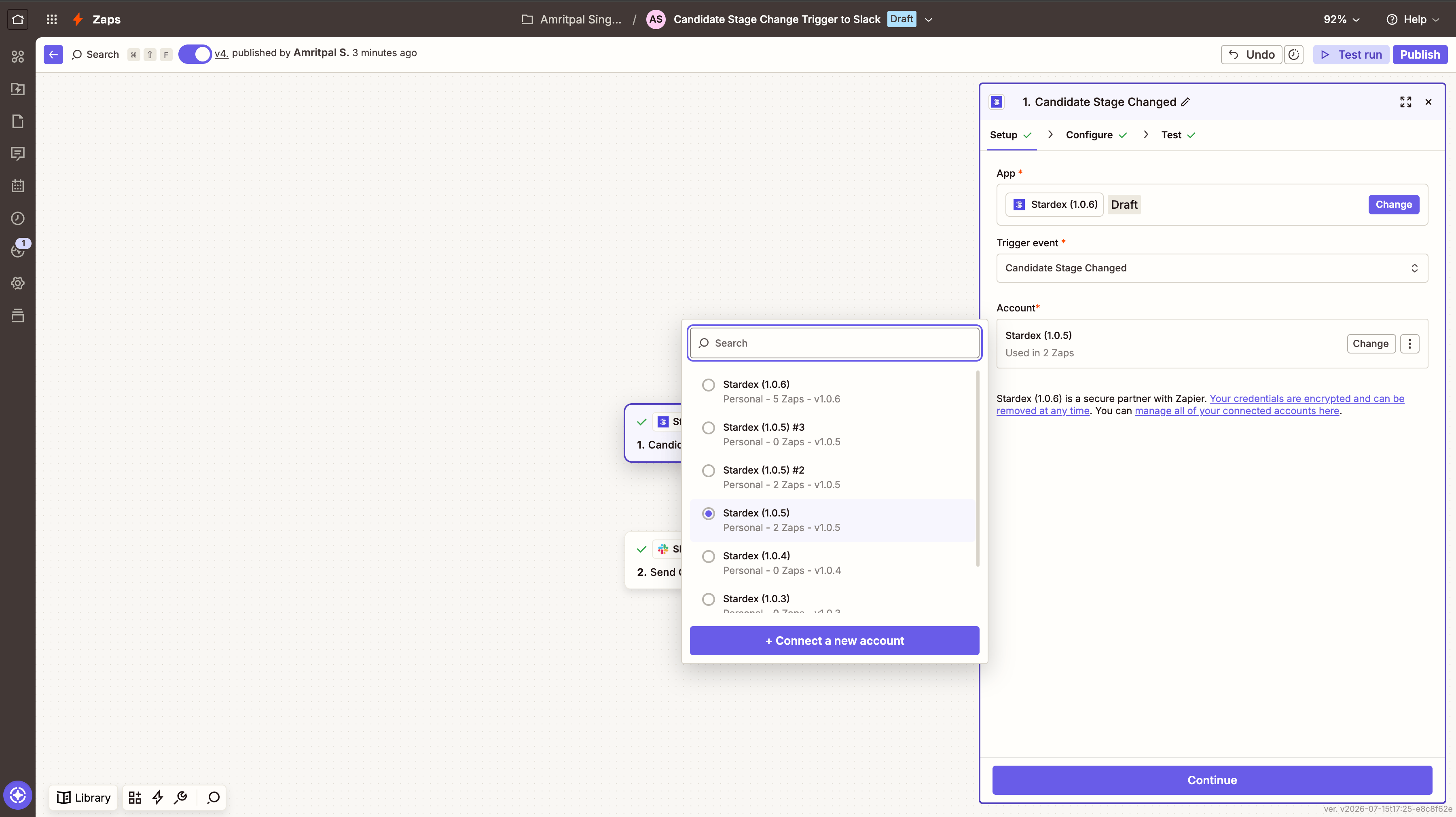Open version history clock icon beside Undo
The image size is (1456, 817).
(1294, 54)
